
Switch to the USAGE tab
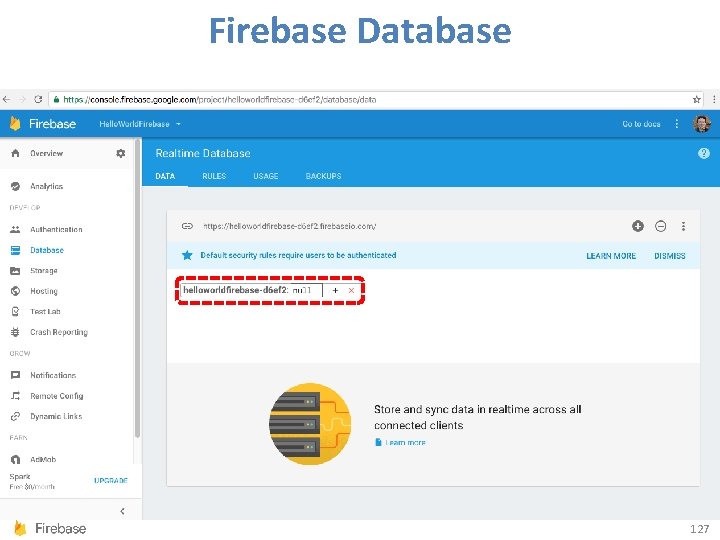point(265,176)
